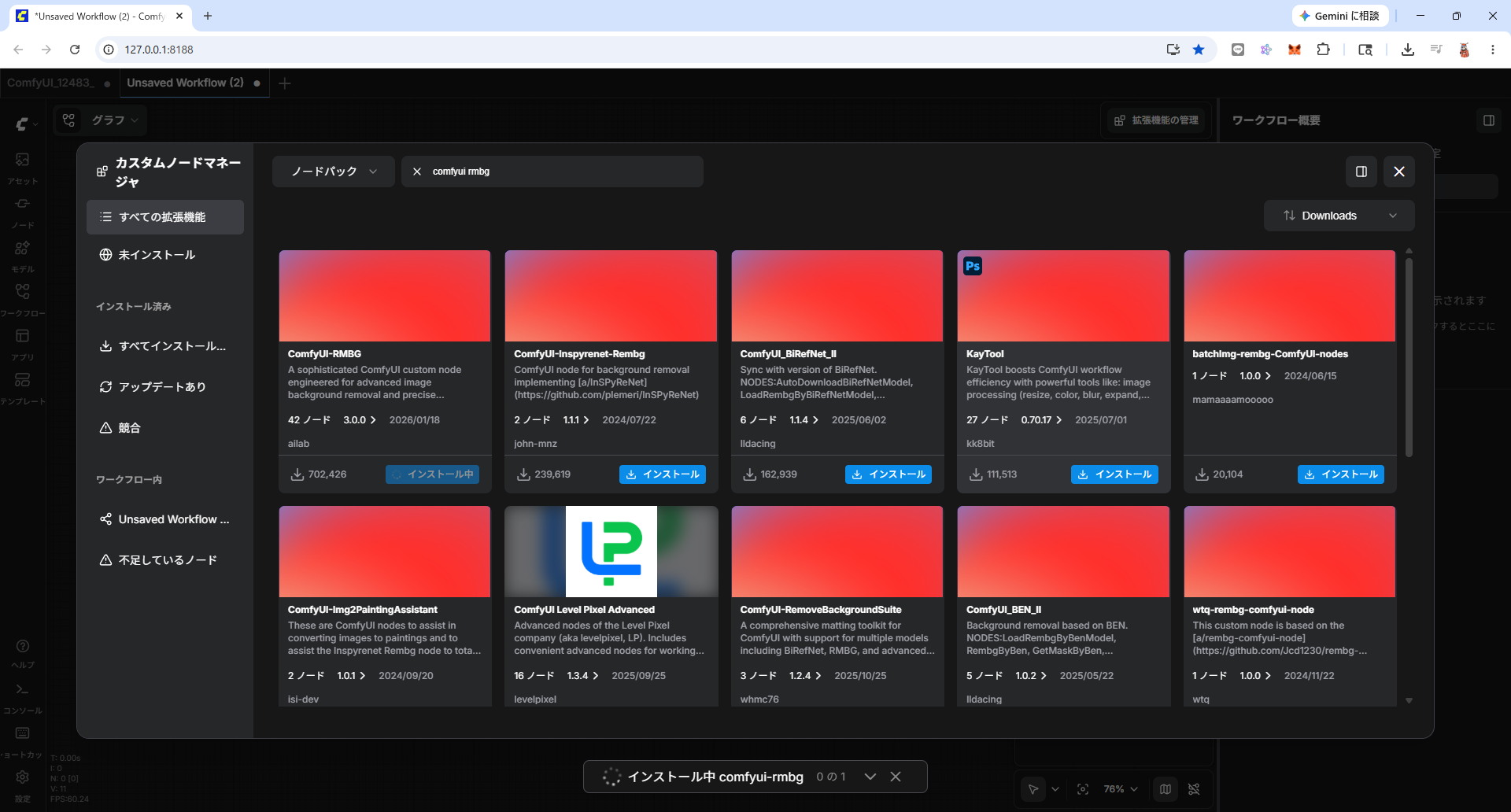The height and width of the screenshot is (812, 1511).
Task: Select 競合 filter
Action: [165, 428]
